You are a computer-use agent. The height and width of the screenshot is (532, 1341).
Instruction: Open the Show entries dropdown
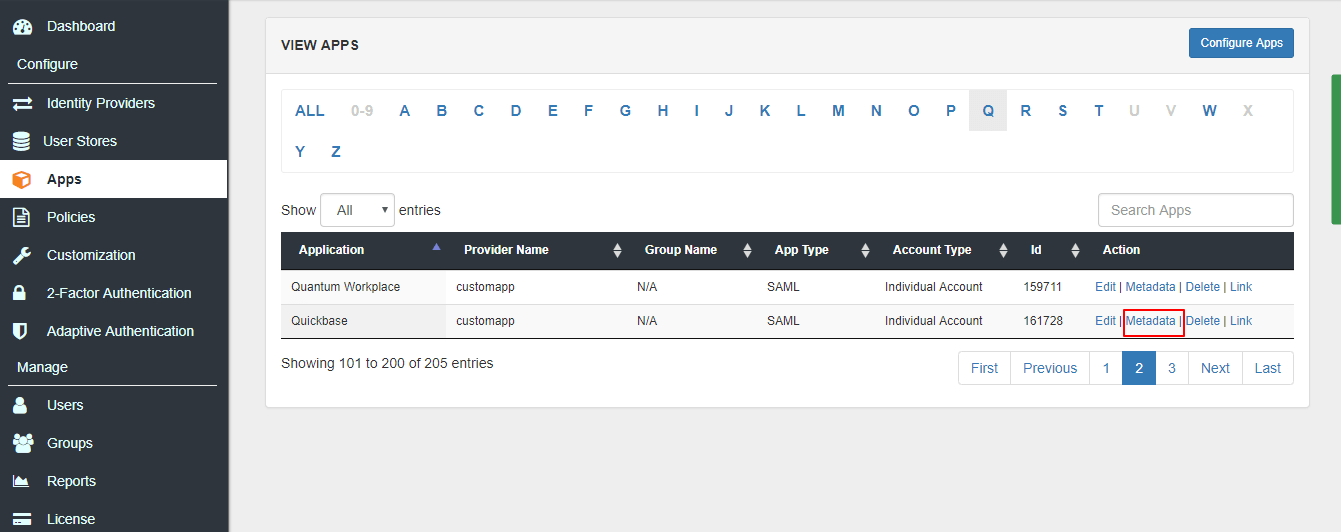[357, 211]
